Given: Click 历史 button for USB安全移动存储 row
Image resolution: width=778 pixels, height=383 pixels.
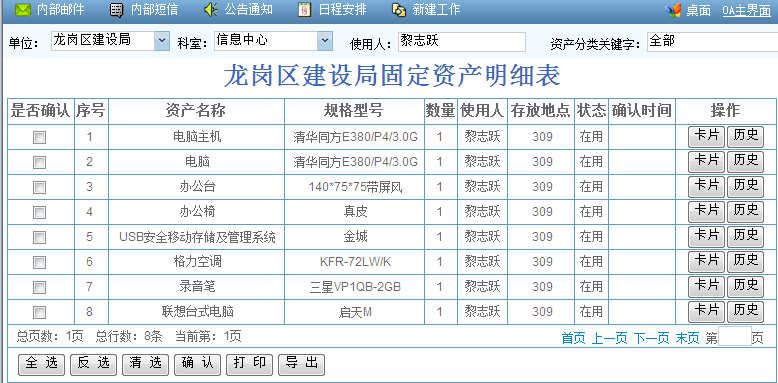Looking at the screenshot, I should [x=745, y=237].
